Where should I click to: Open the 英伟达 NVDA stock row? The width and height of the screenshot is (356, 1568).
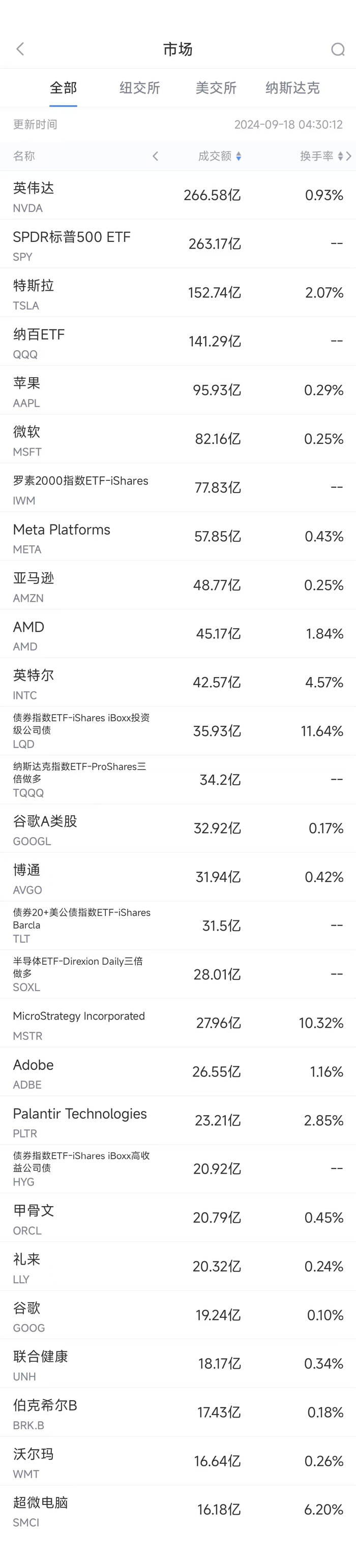[177, 195]
